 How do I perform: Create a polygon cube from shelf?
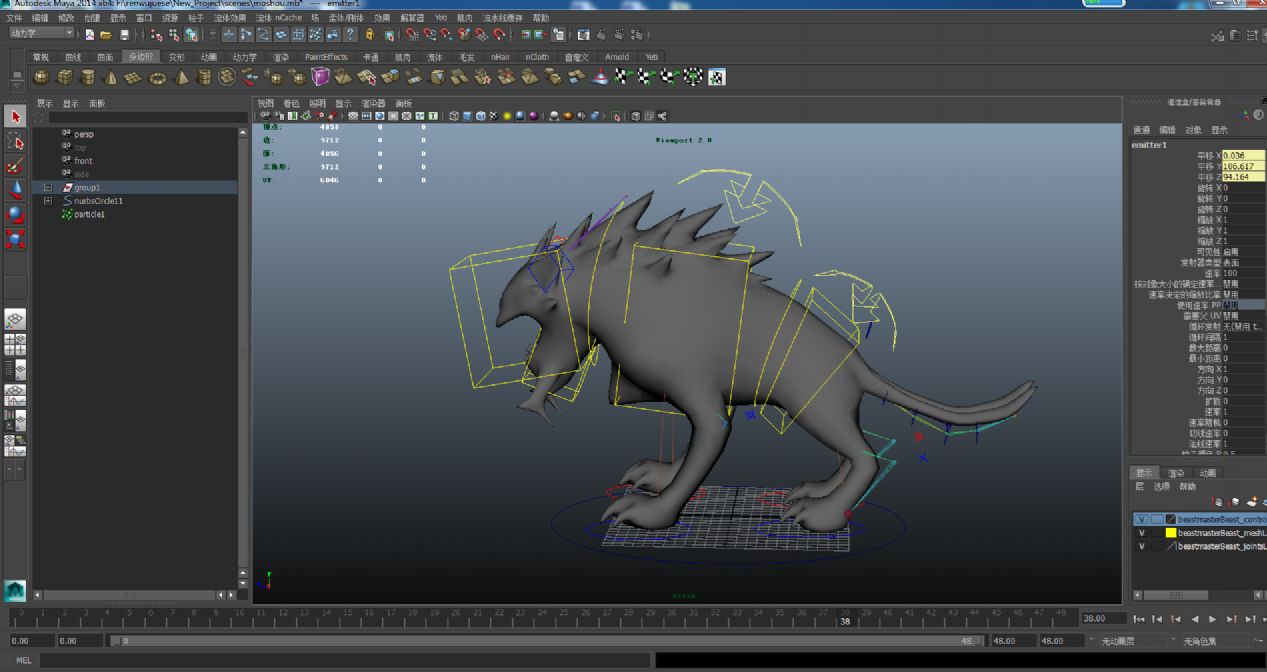(x=65, y=77)
